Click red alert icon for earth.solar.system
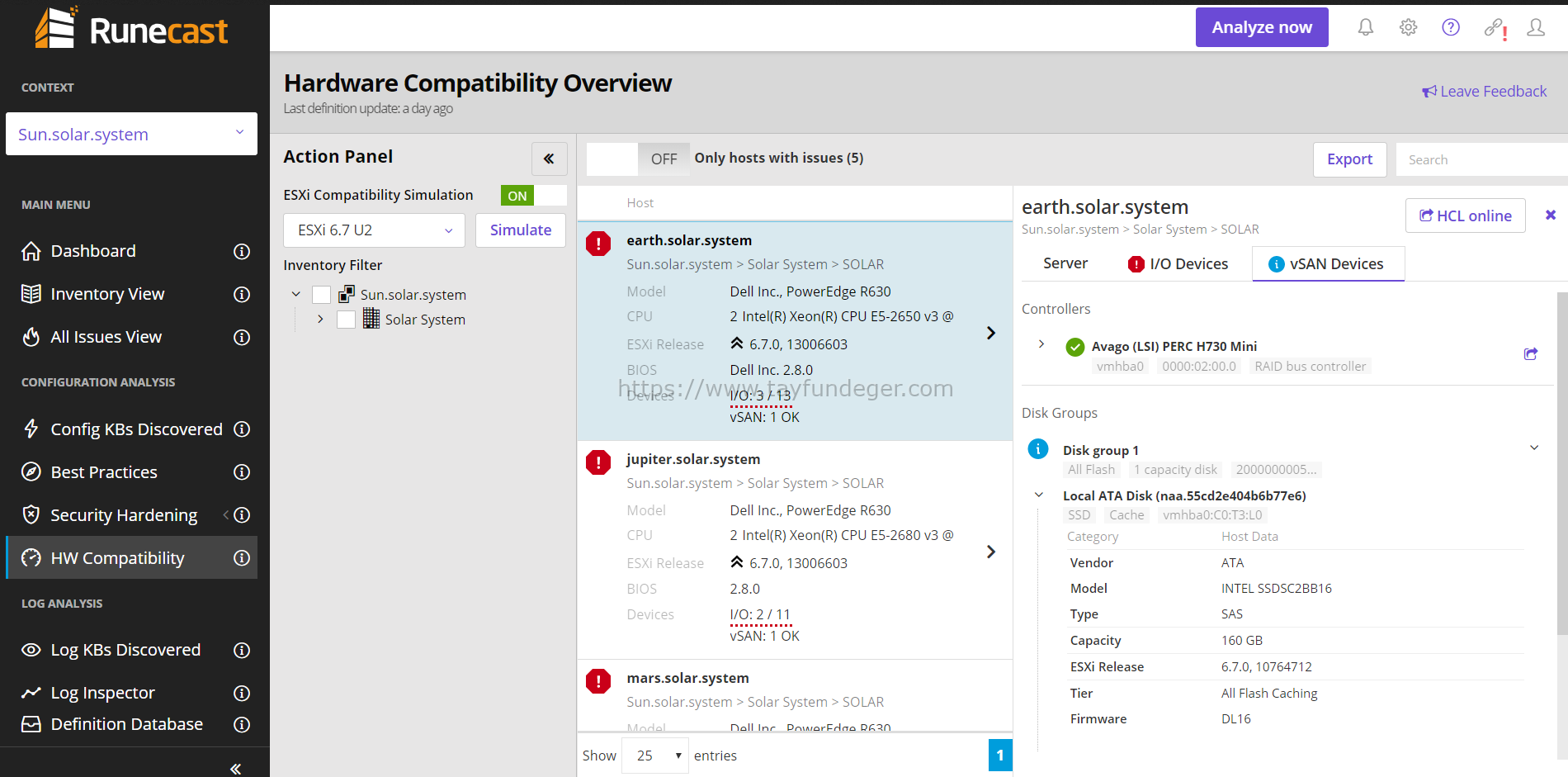Viewport: 1568px width, 777px height. point(598,244)
